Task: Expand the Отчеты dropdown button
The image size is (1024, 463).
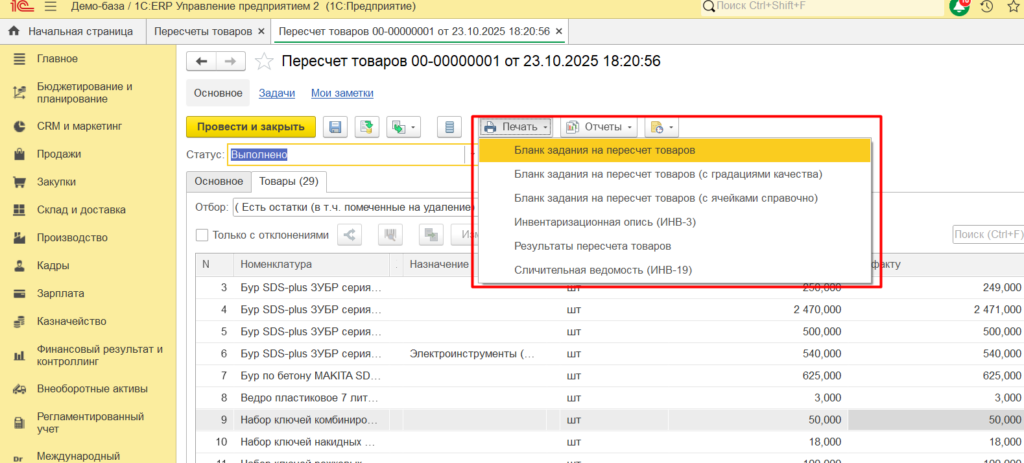Action: tap(598, 127)
